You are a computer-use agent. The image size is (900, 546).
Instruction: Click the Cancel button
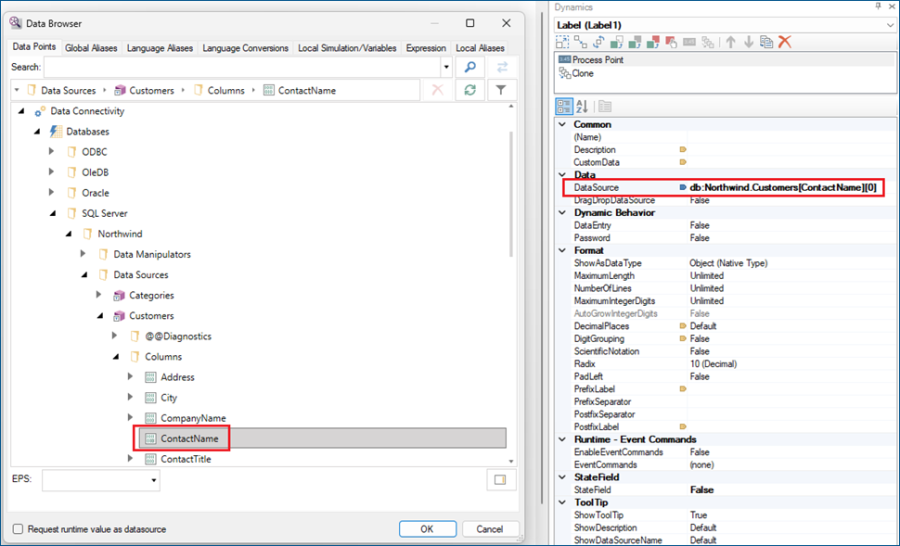pyautogui.click(x=490, y=529)
